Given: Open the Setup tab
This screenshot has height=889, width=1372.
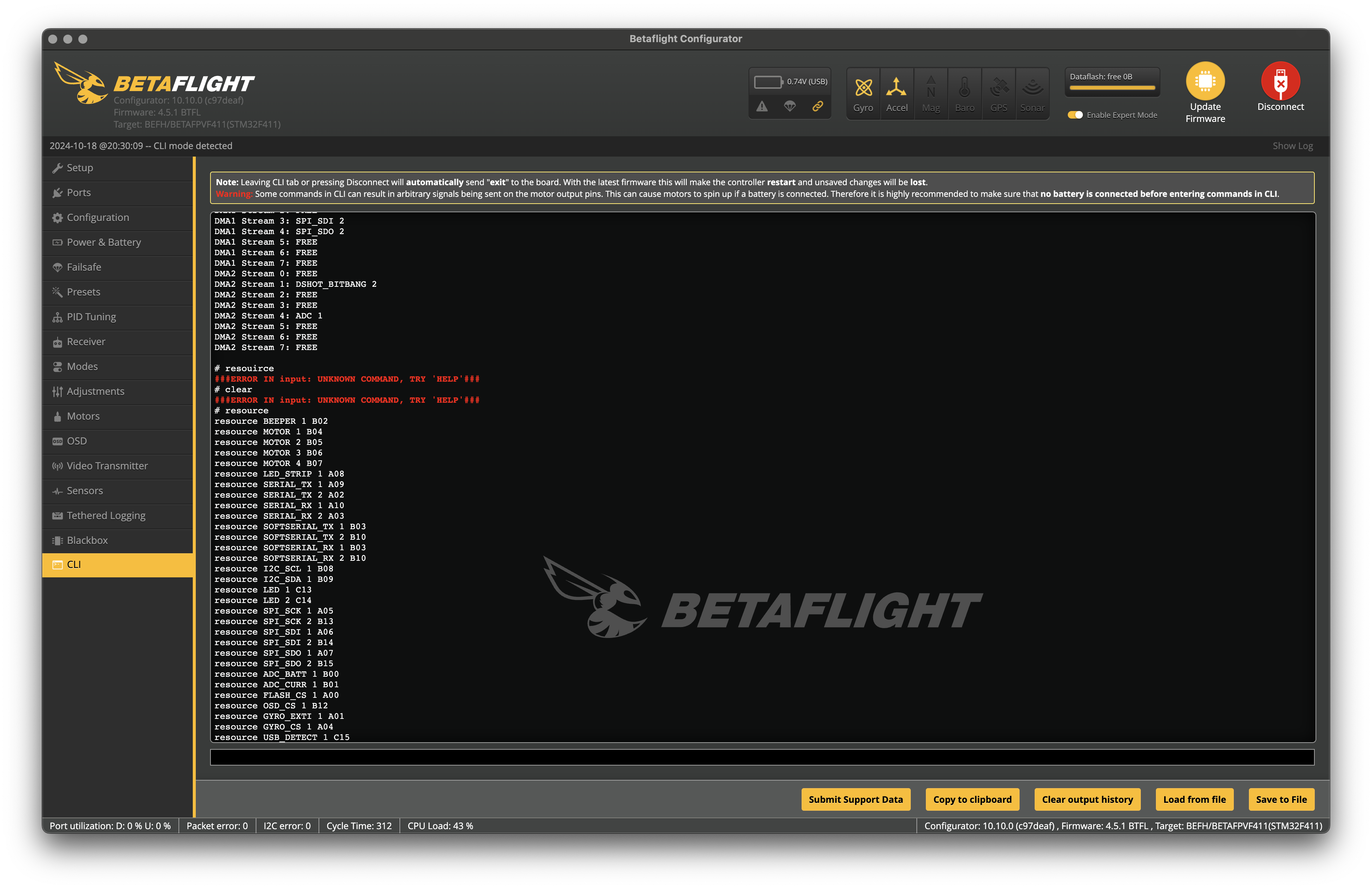Looking at the screenshot, I should pyautogui.click(x=117, y=167).
